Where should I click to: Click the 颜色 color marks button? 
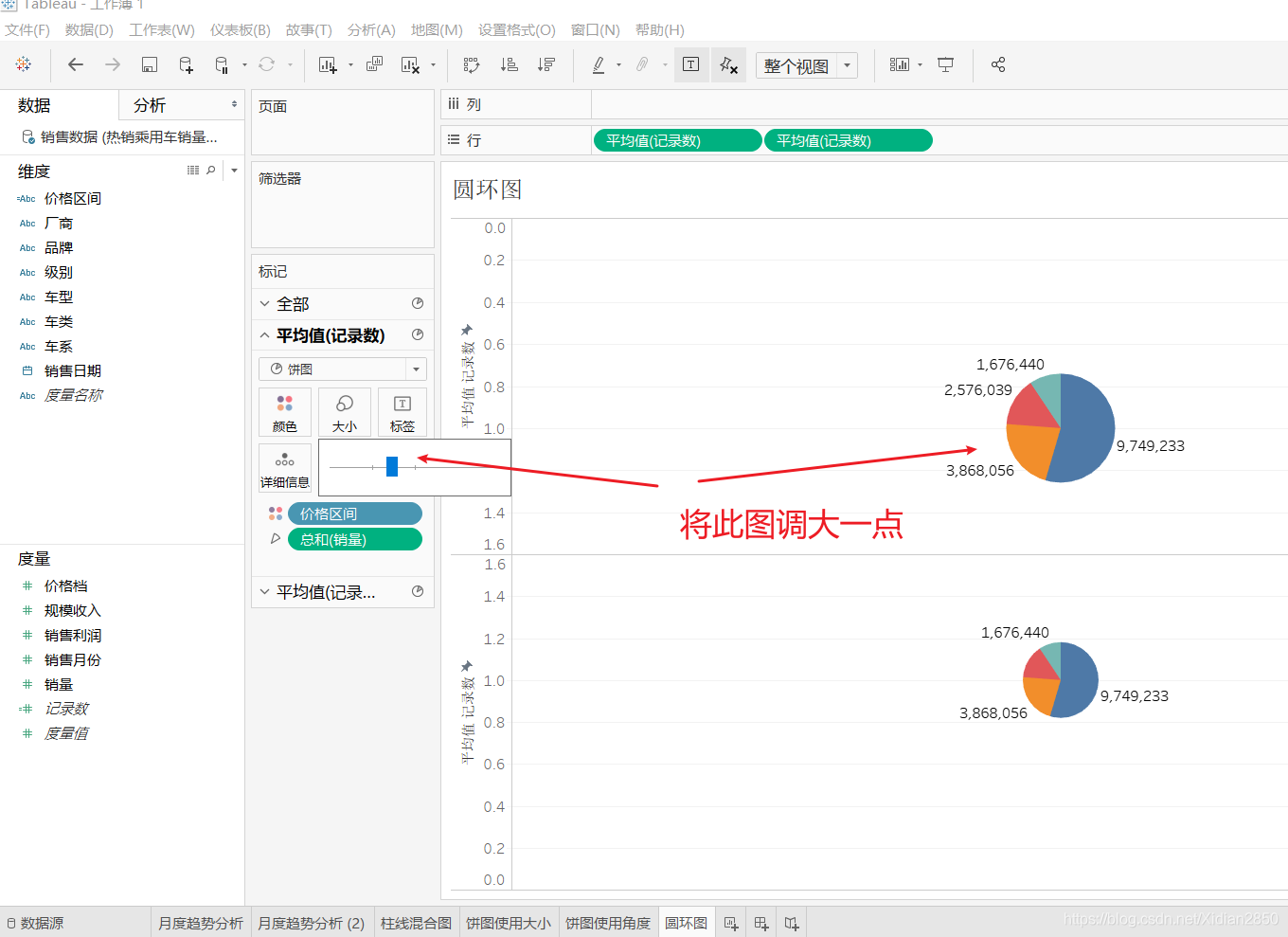point(285,413)
